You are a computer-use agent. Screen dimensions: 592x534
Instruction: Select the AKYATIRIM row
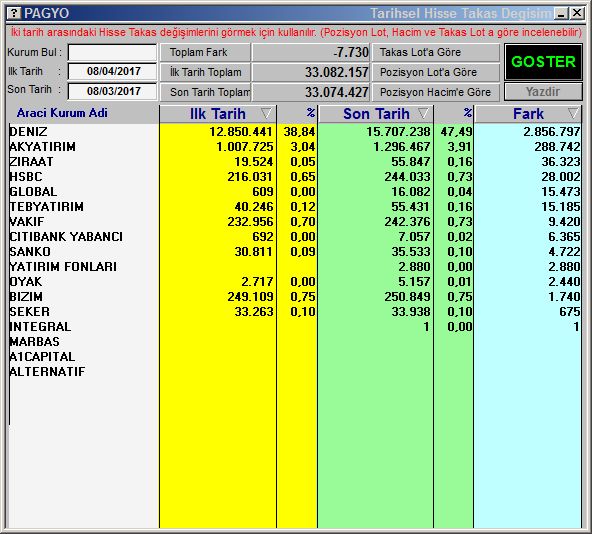click(x=295, y=147)
